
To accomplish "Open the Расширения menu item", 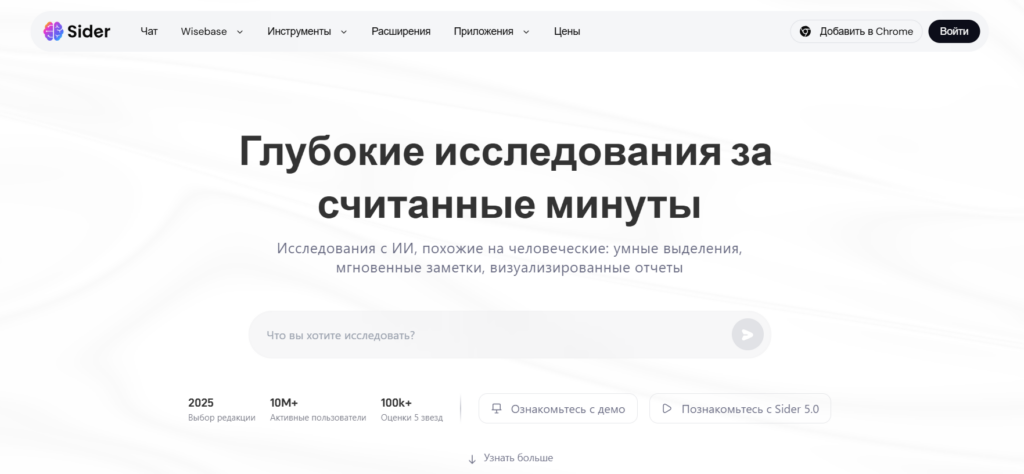I will [x=400, y=31].
